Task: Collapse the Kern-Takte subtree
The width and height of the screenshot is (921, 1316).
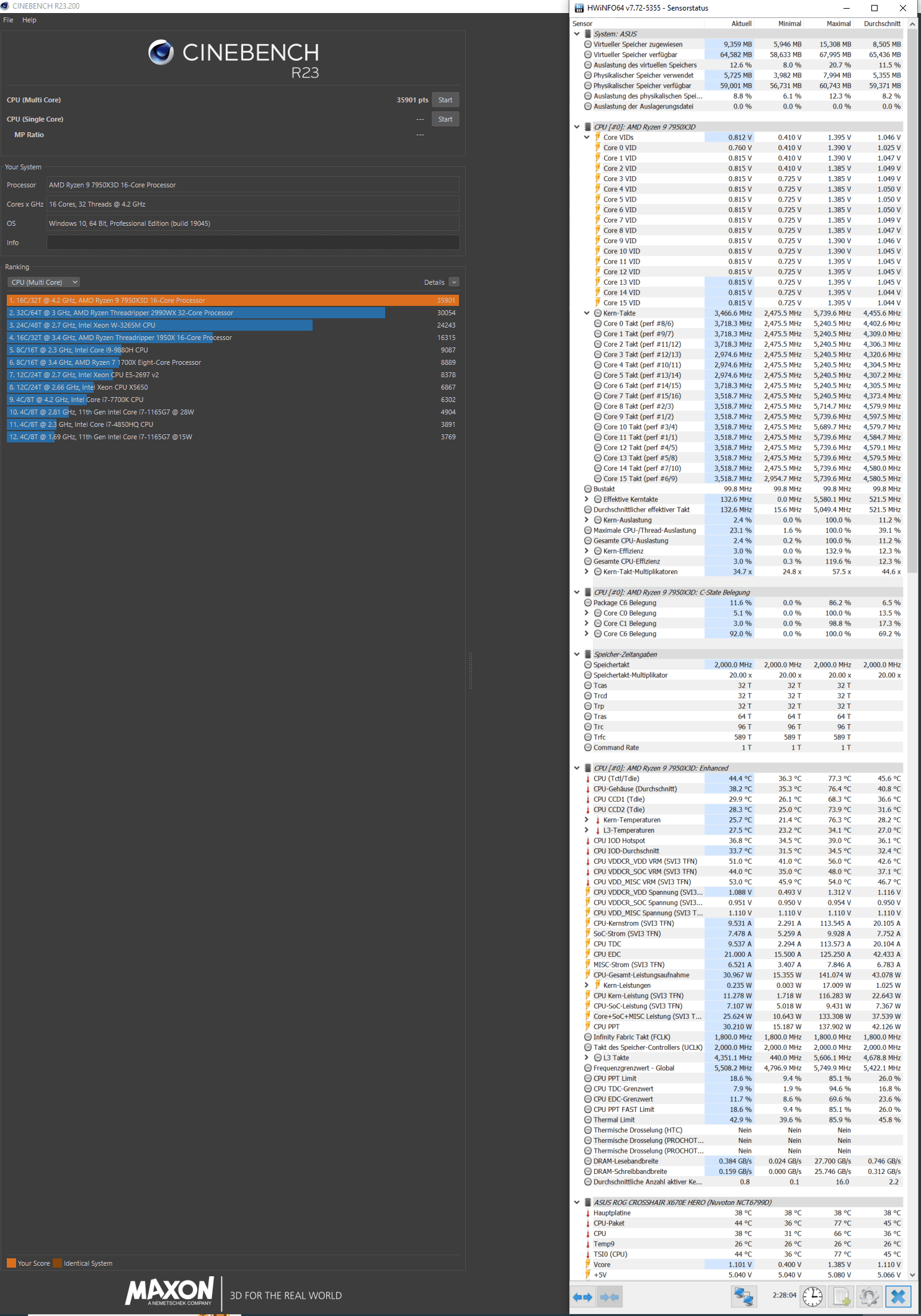Action: coord(587,313)
